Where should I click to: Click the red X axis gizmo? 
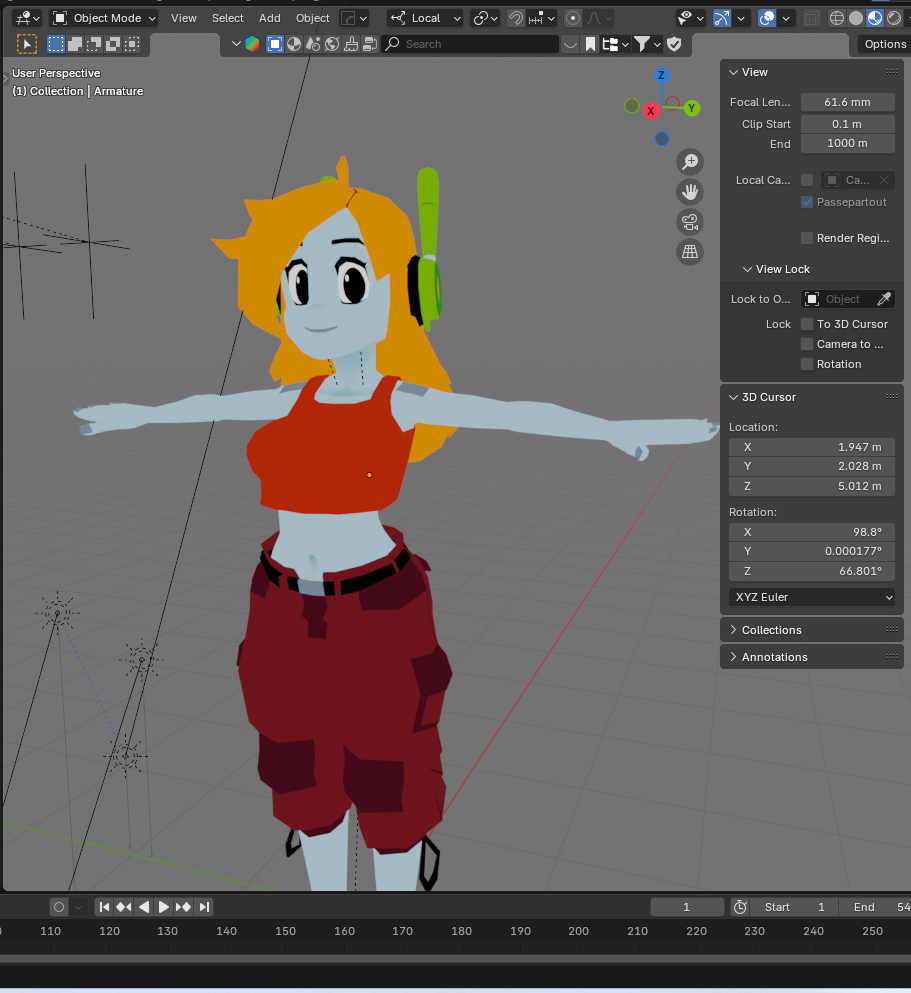point(650,111)
